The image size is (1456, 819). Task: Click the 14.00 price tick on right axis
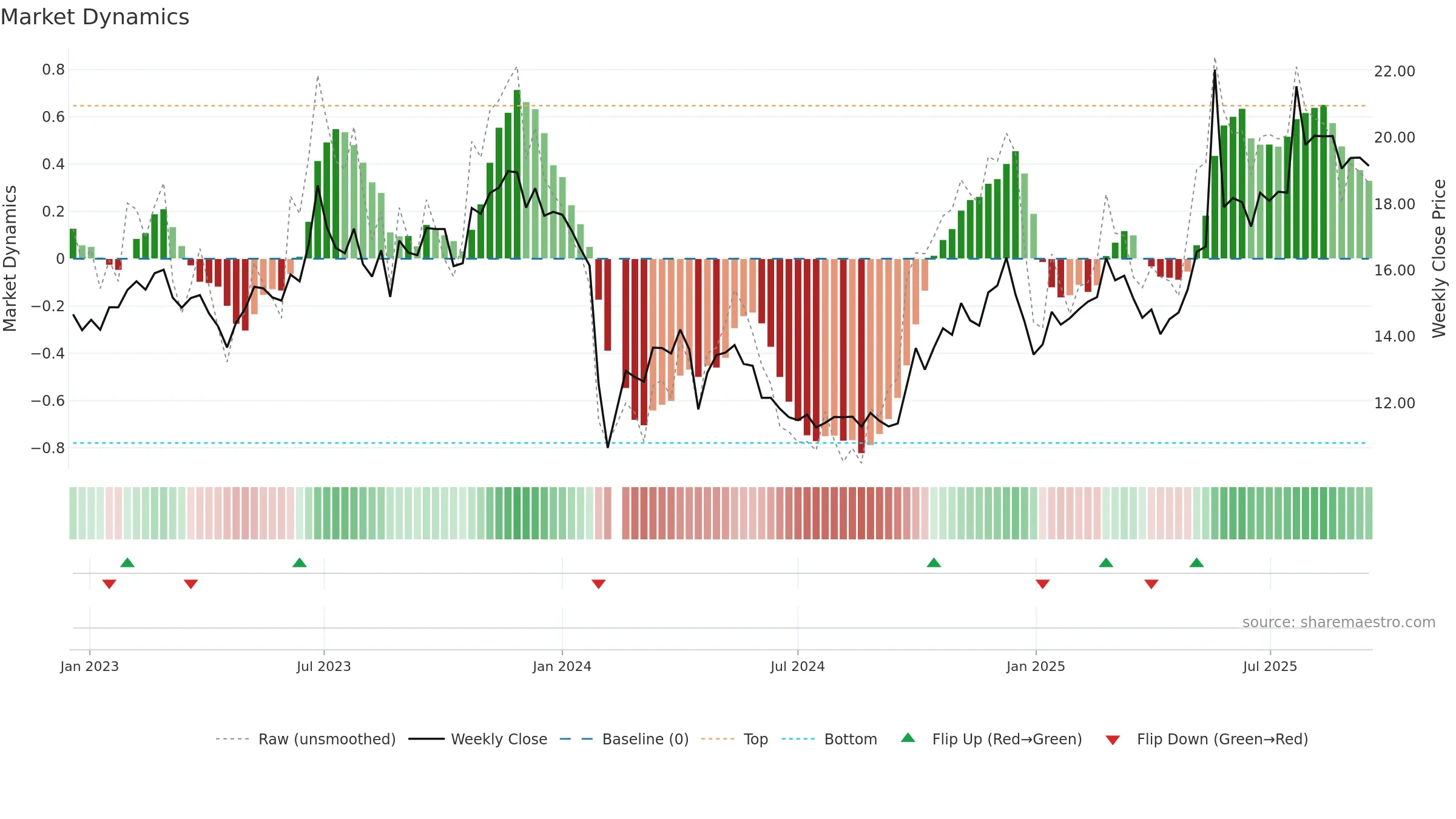click(1395, 337)
